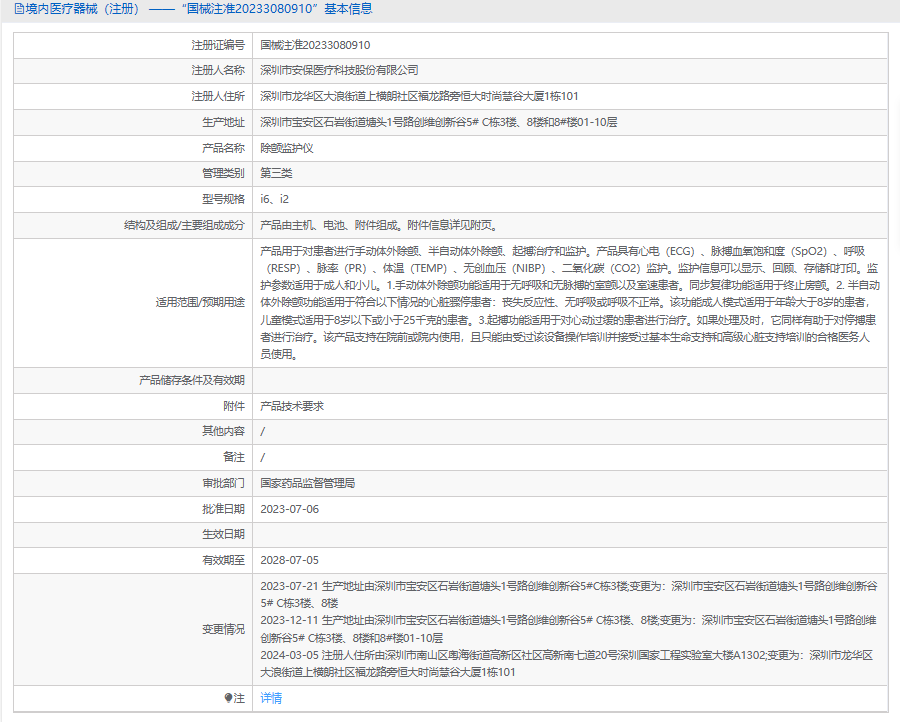The image size is (900, 722).
Task: Select the registrant address value in 注册人住所 row
Action: [x=419, y=96]
